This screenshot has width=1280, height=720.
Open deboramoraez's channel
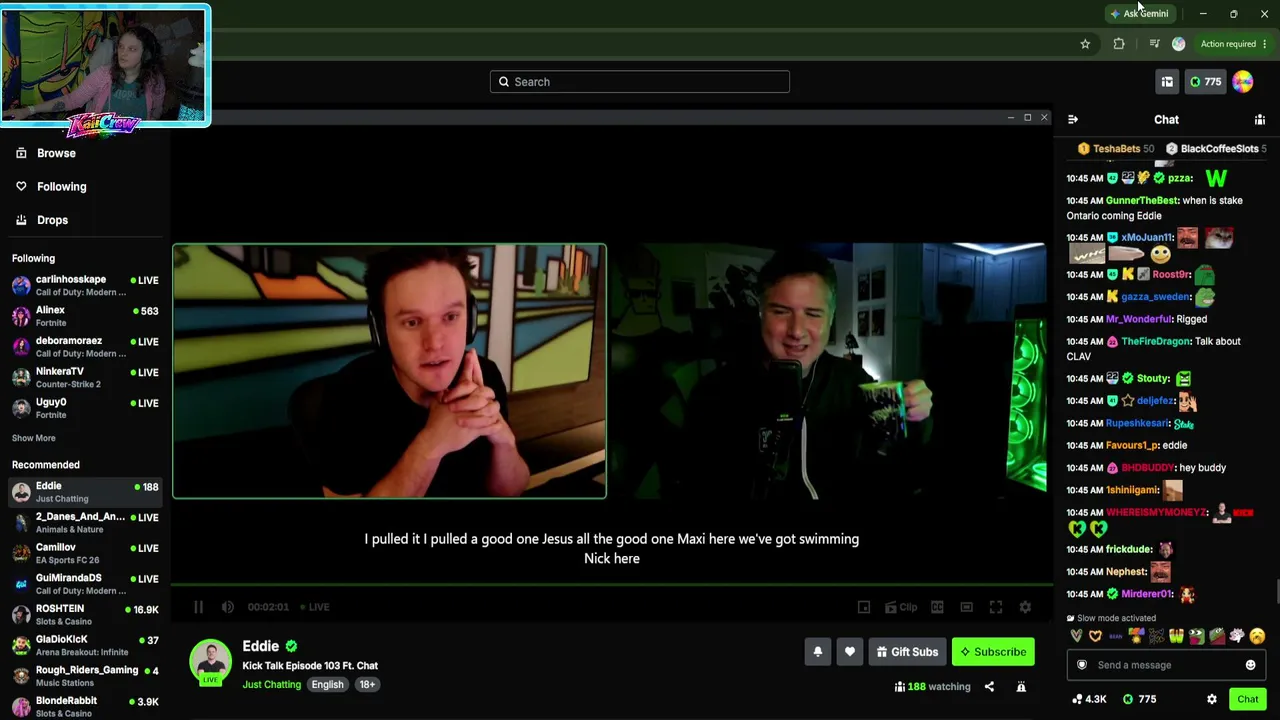pos(85,347)
